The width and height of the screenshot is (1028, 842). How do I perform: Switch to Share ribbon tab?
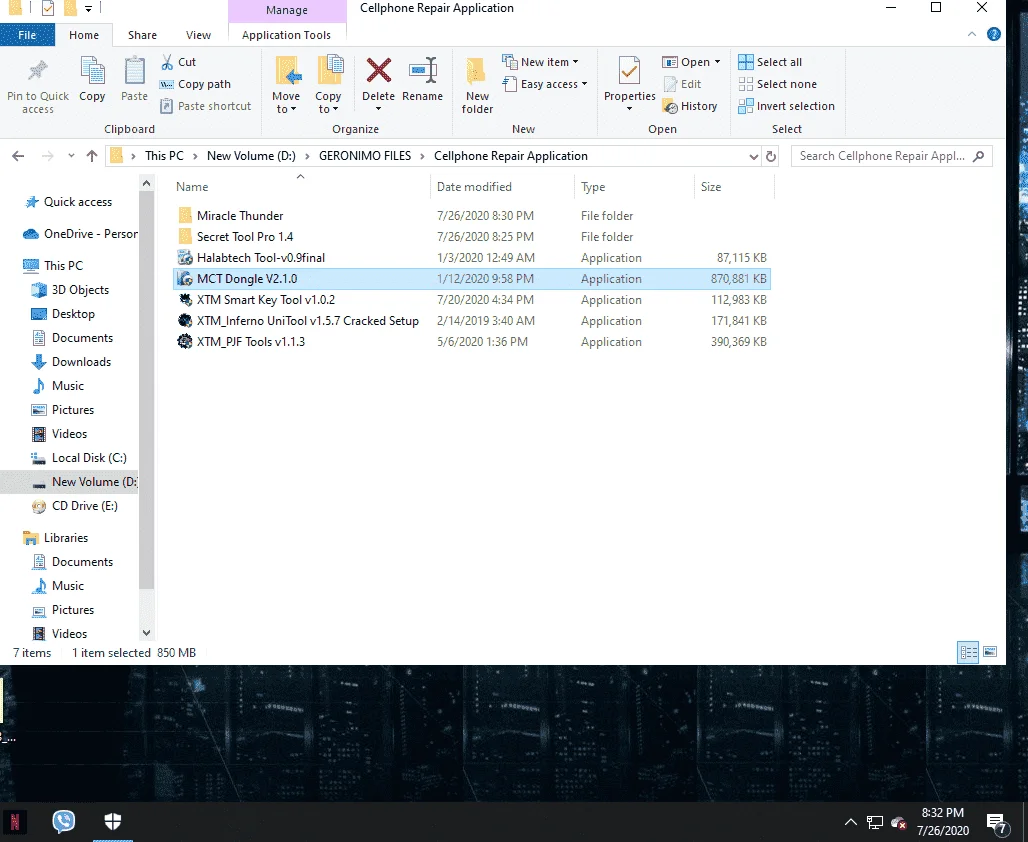coord(142,35)
